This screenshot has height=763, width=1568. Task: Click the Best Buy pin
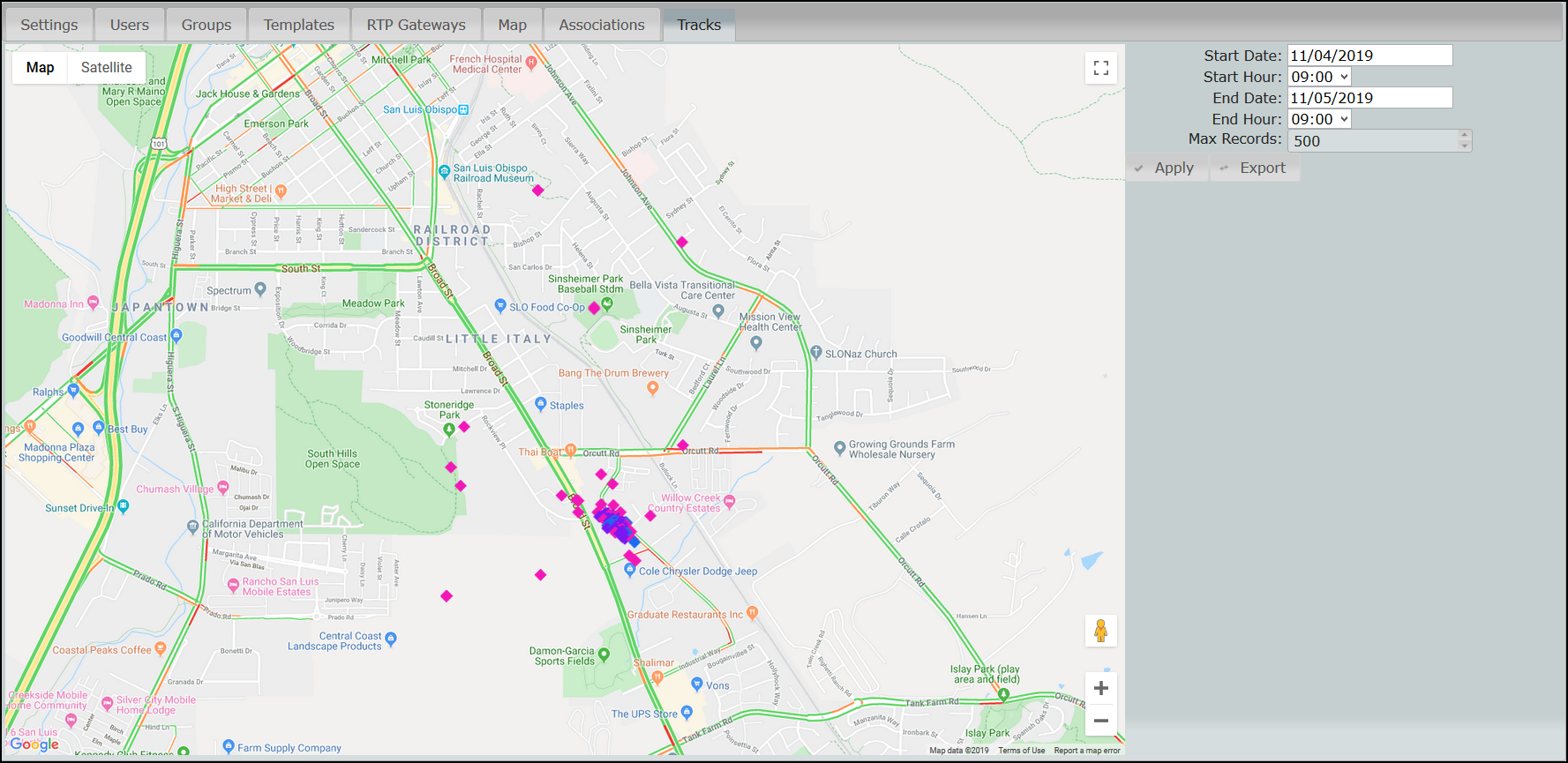(x=99, y=428)
